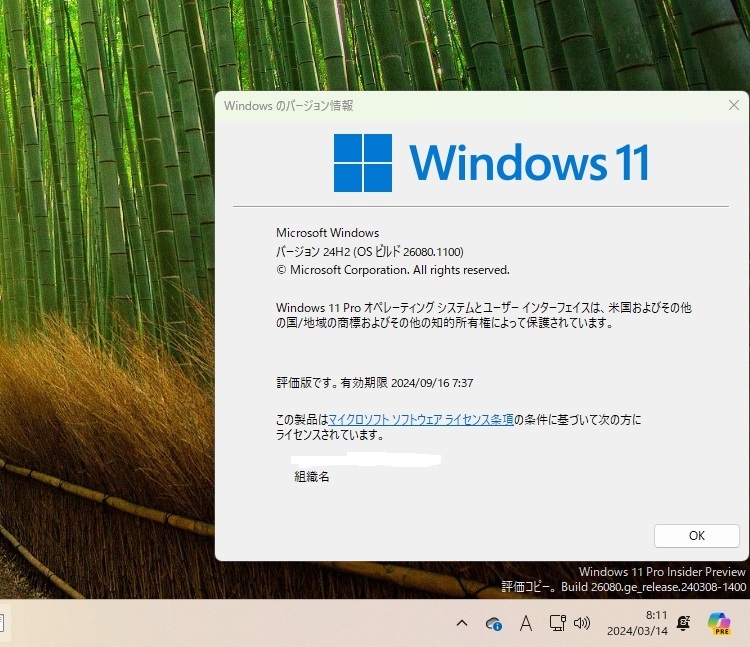The width and height of the screenshot is (750, 647).
Task: Click the '組織名' organization label
Action: [311, 476]
